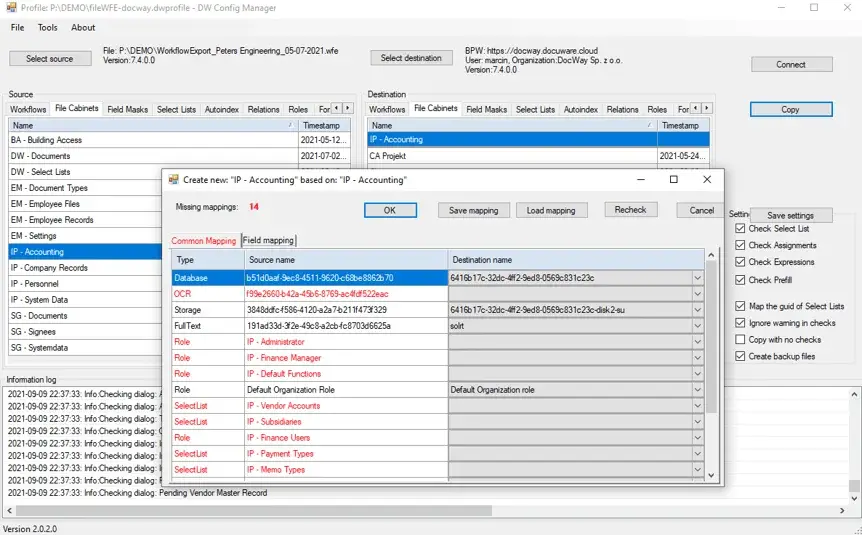
Task: Open IP - Administrator role destination dropdown
Action: coord(697,341)
